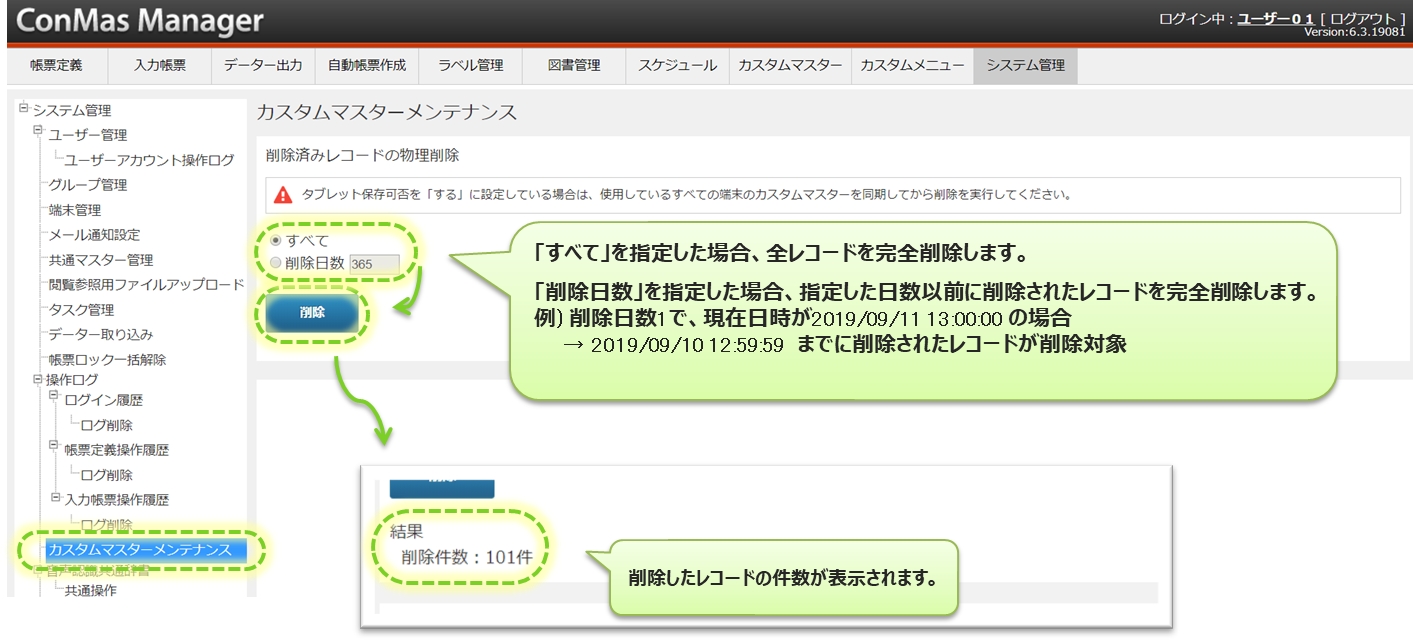Viewport: 1413px width, 643px height.
Task: Collapse the 操作ログ tree node
Action: click(38, 379)
